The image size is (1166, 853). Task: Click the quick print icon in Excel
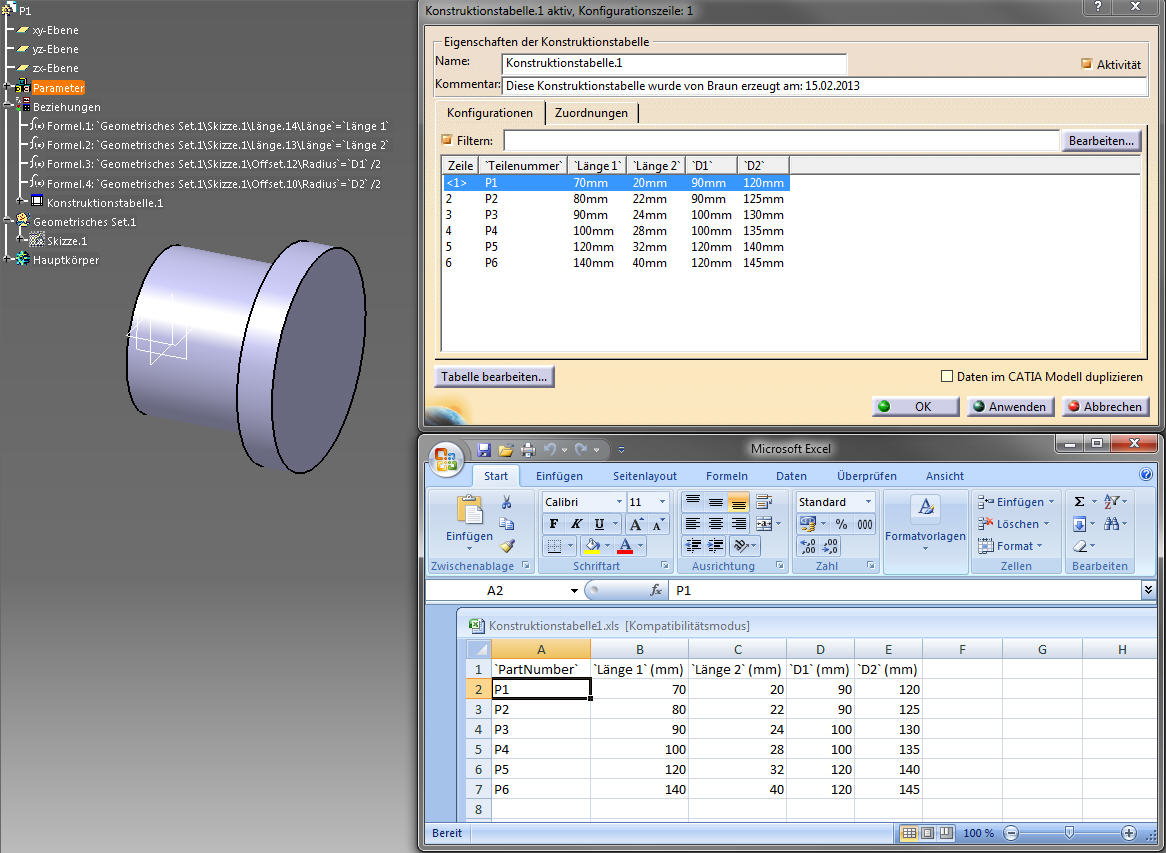click(528, 449)
